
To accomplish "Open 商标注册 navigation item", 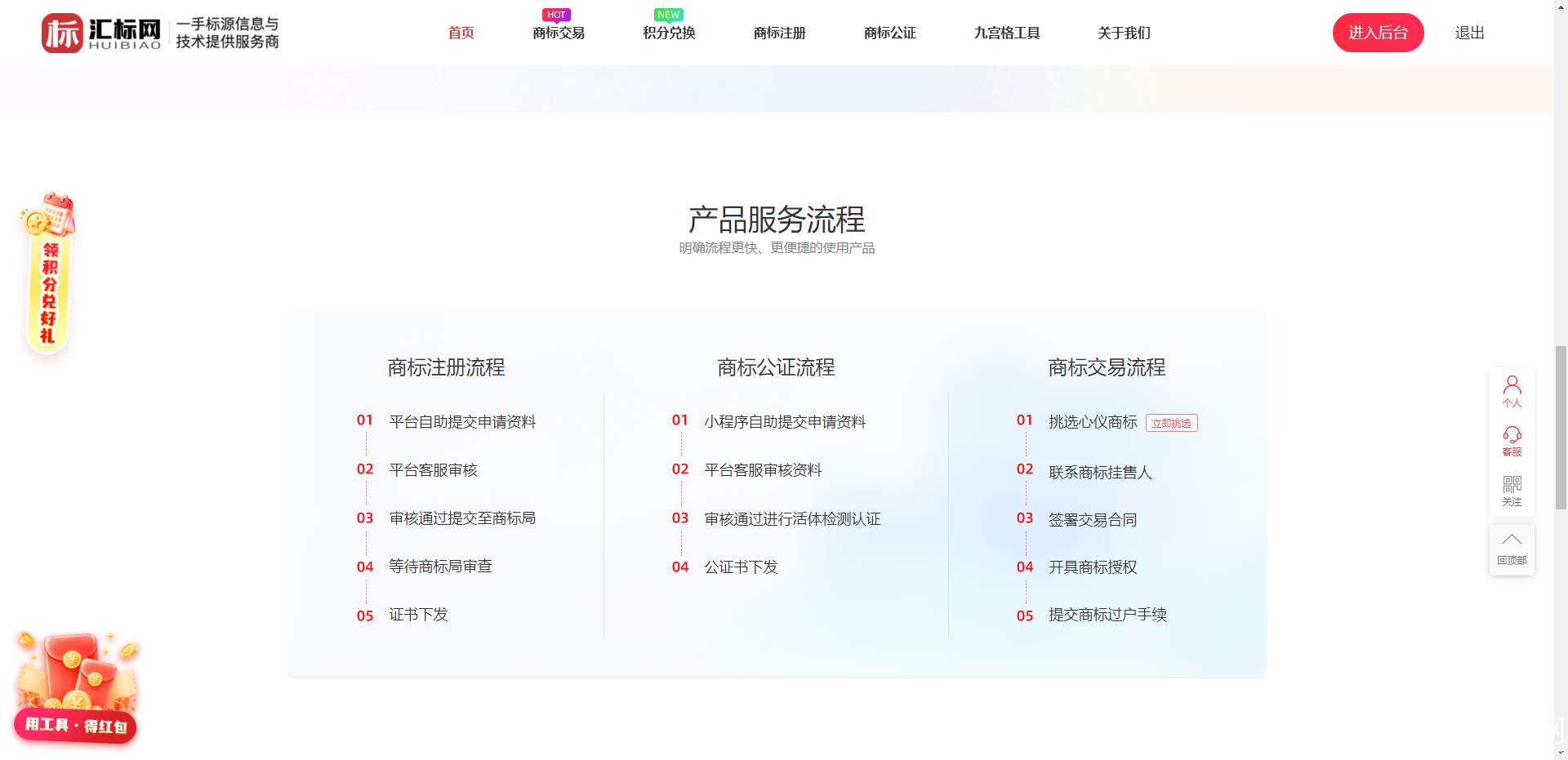I will pos(779,33).
